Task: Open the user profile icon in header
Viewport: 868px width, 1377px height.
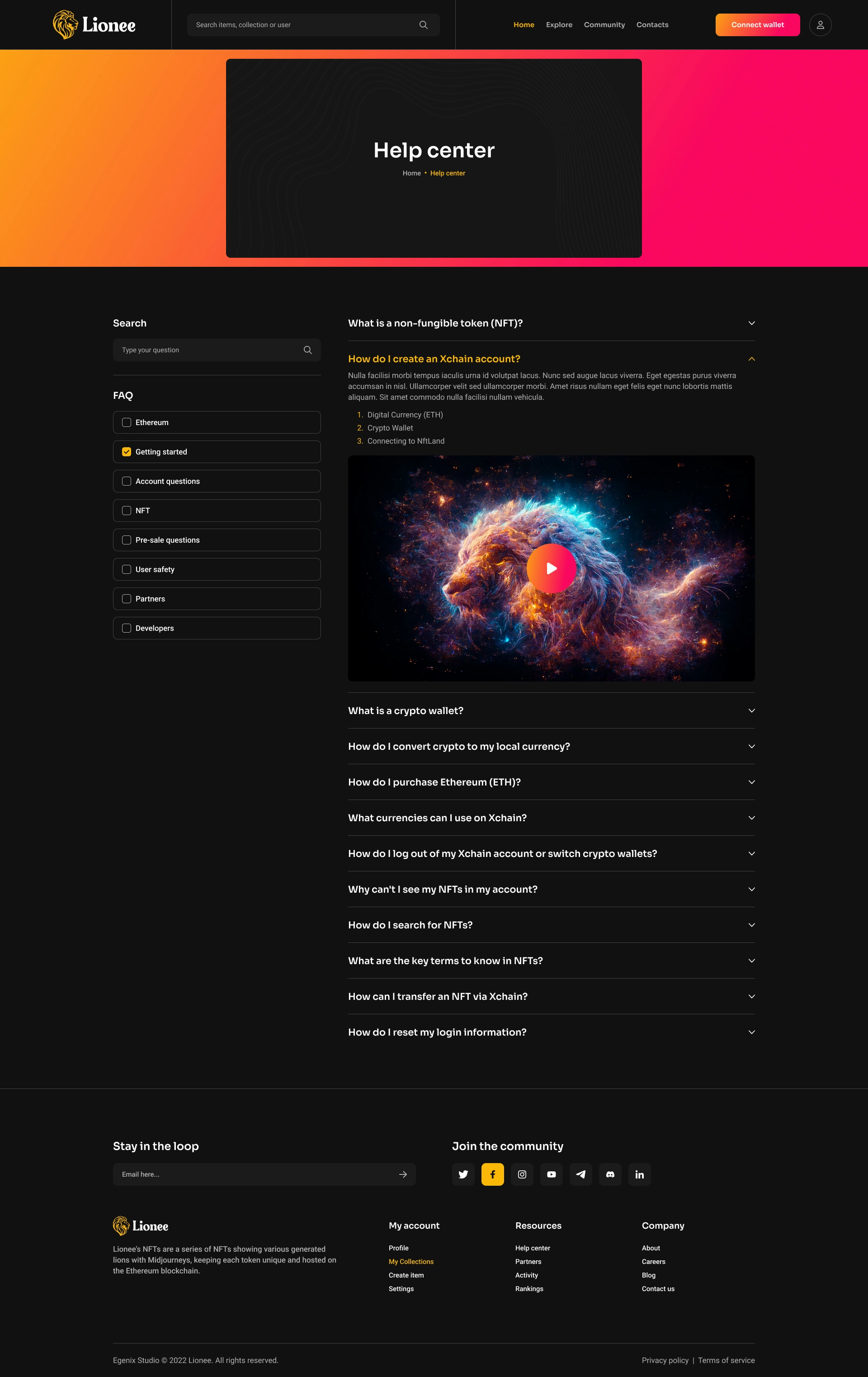Action: click(x=820, y=24)
